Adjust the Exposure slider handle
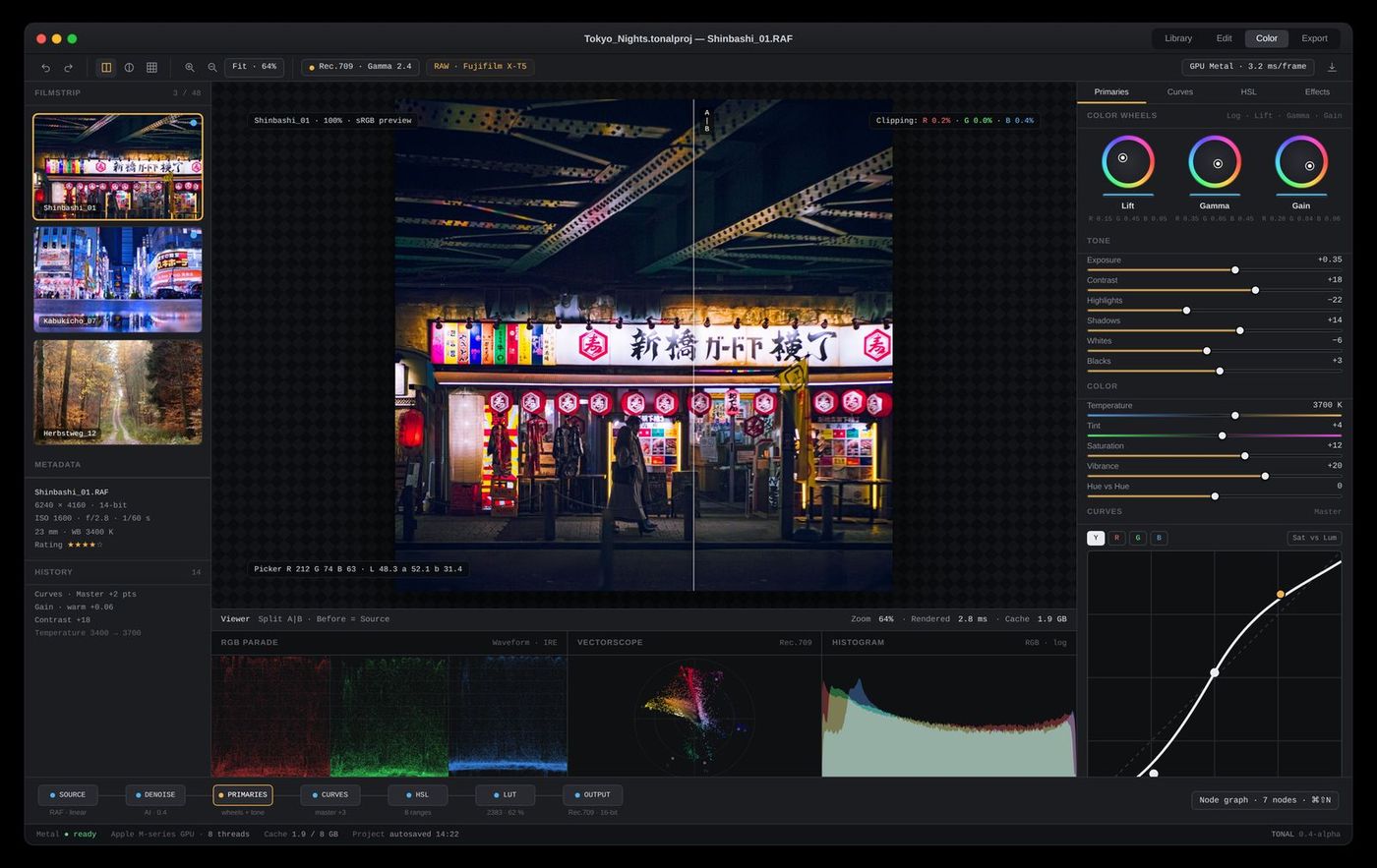 (x=1235, y=270)
